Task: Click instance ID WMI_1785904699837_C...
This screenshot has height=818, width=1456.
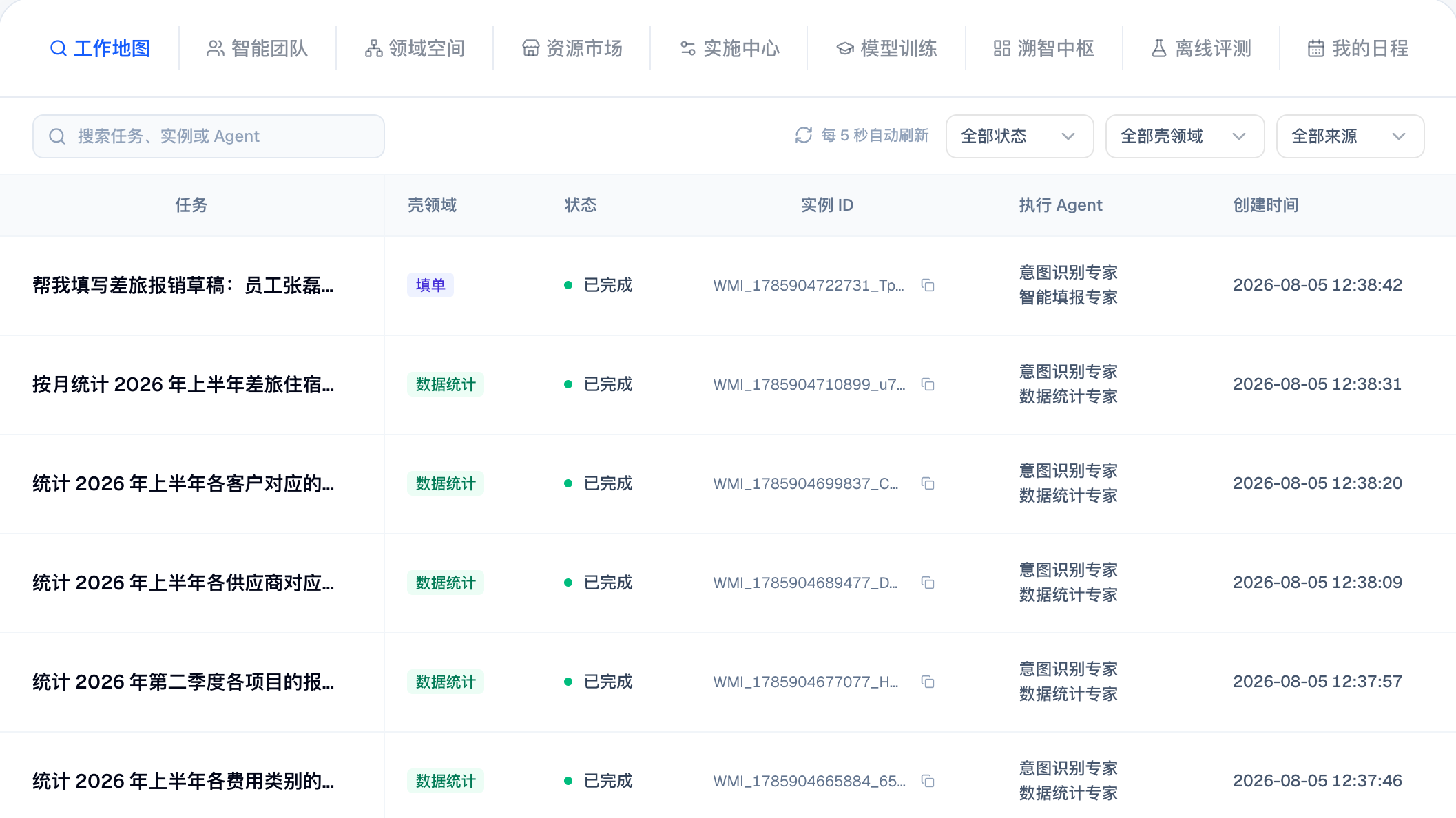Action: click(806, 483)
